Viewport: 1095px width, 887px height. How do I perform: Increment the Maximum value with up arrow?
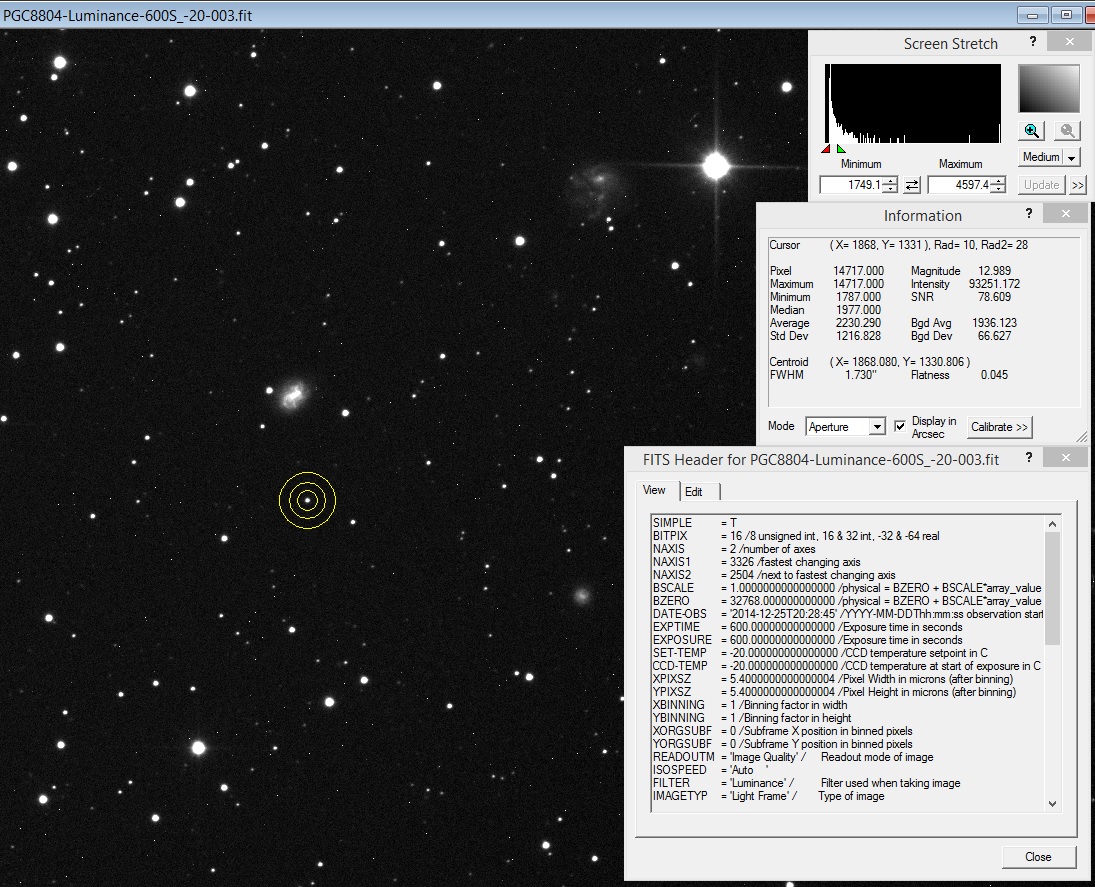(x=997, y=180)
